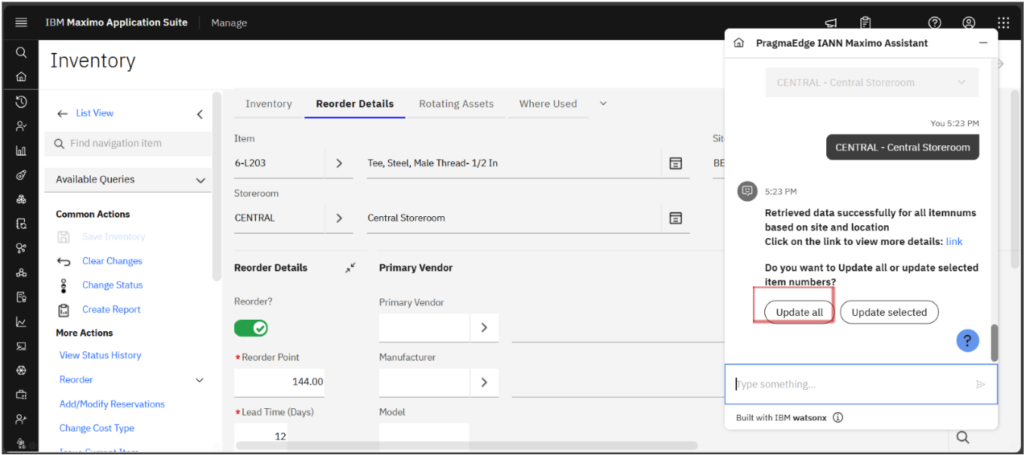Focus the Find navigation item field
Image resolution: width=1024 pixels, height=455 pixels.
tap(128, 144)
